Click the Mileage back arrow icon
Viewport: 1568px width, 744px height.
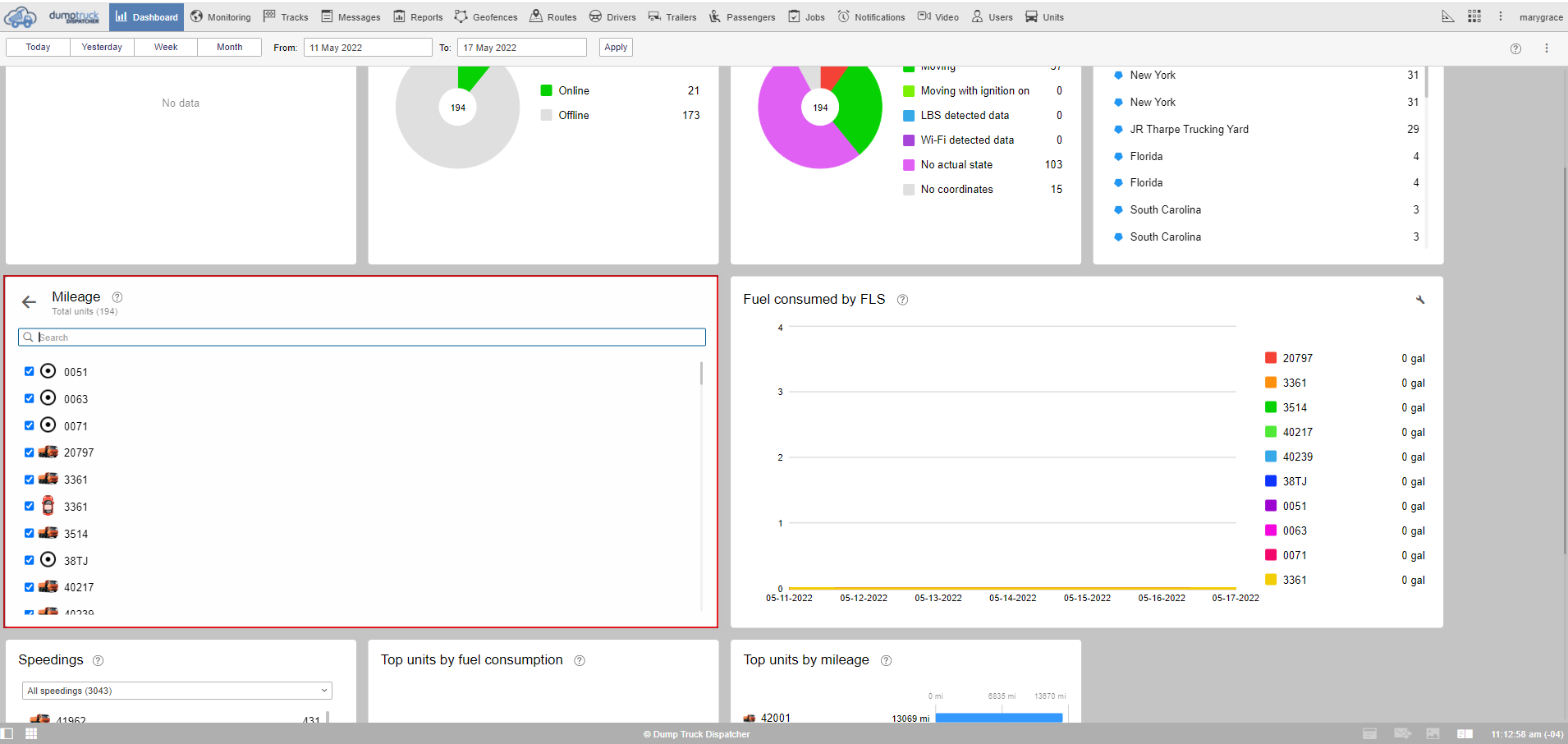(x=30, y=302)
